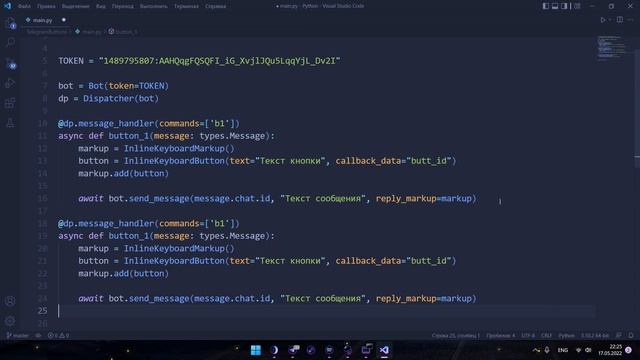The width and height of the screenshot is (640, 360).
Task: Open Visual Studio Code taskbar icon
Action: 384,350
